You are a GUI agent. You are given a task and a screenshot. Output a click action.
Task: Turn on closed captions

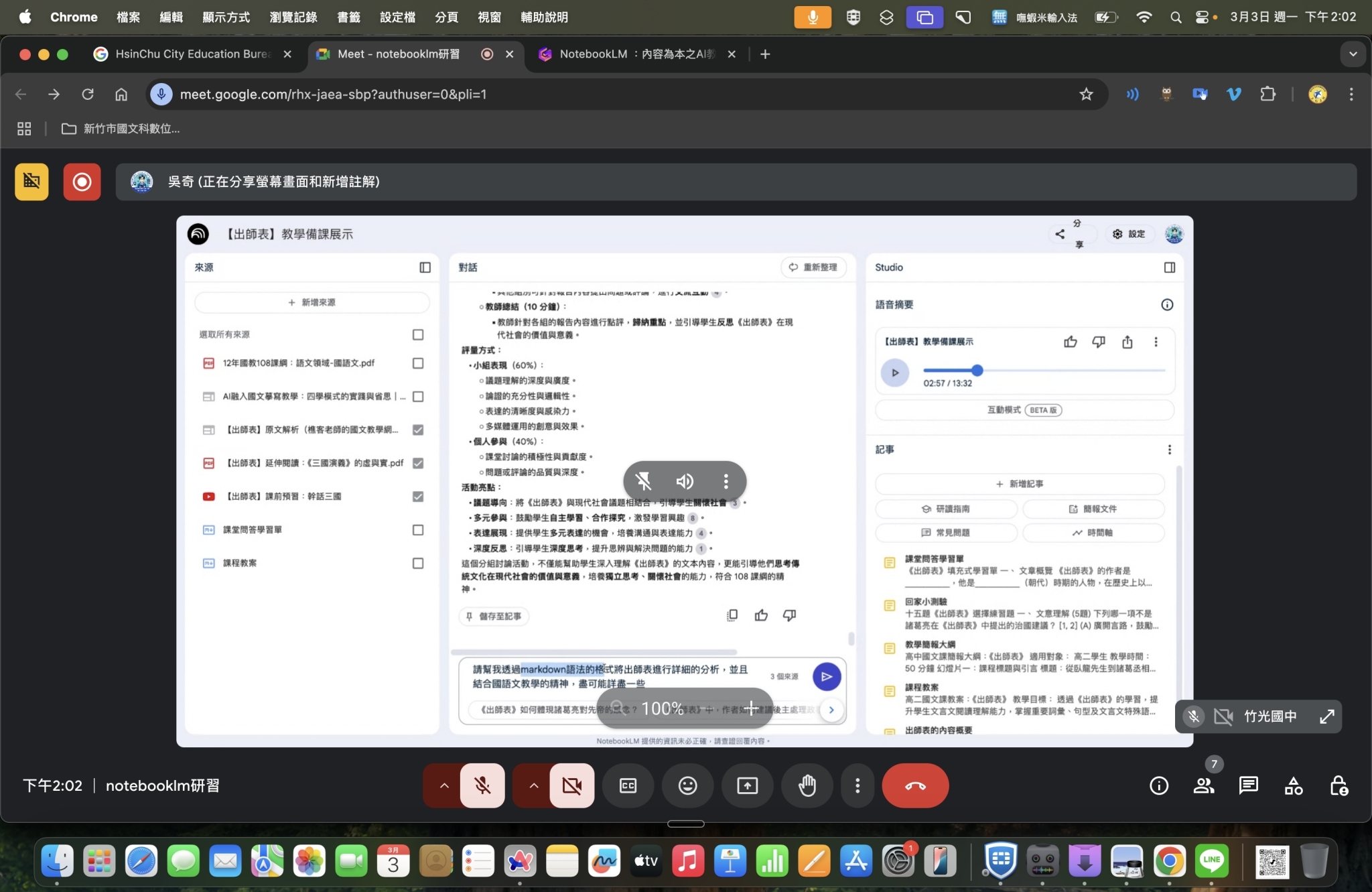point(628,785)
